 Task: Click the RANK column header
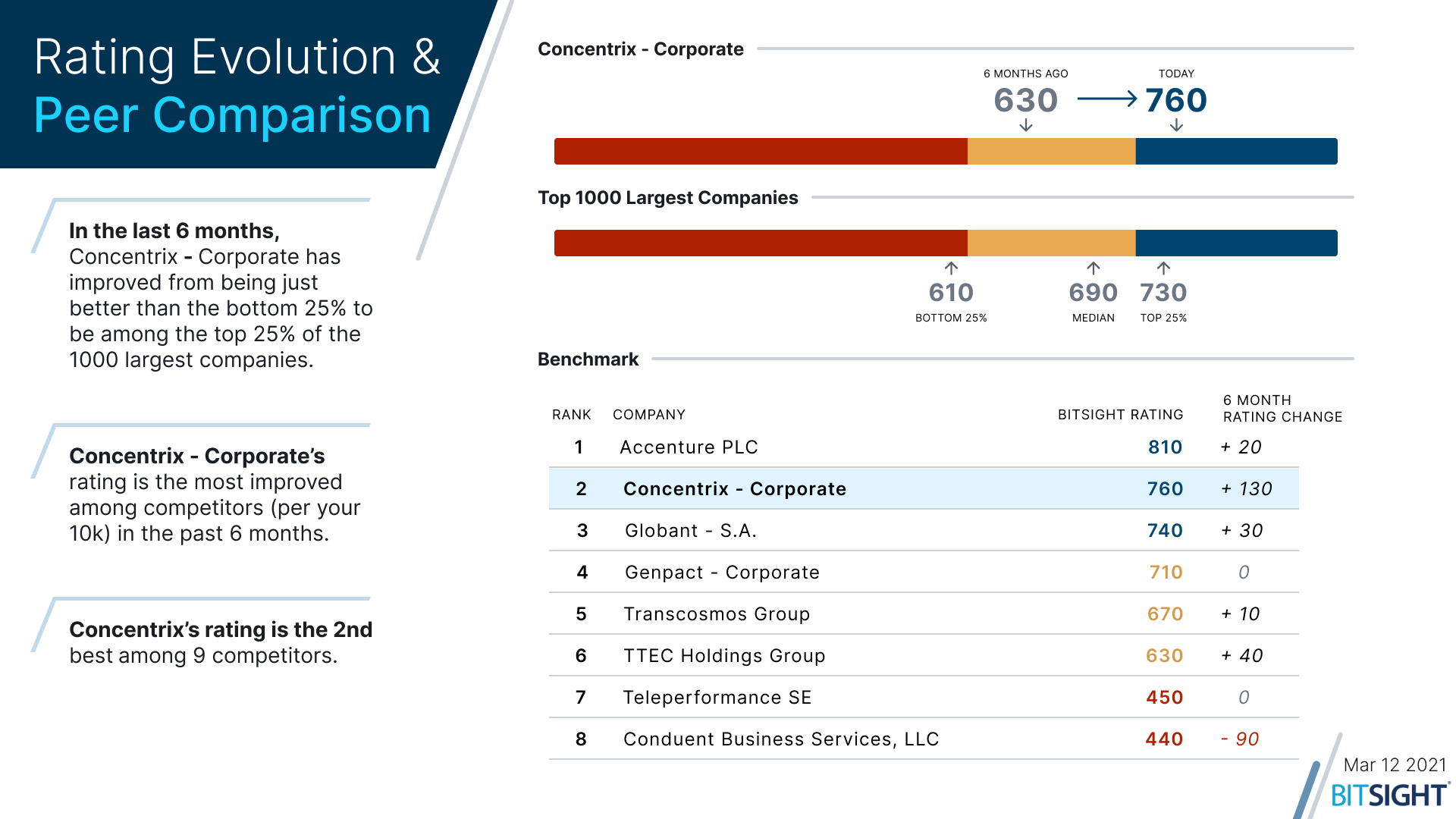[x=572, y=415]
